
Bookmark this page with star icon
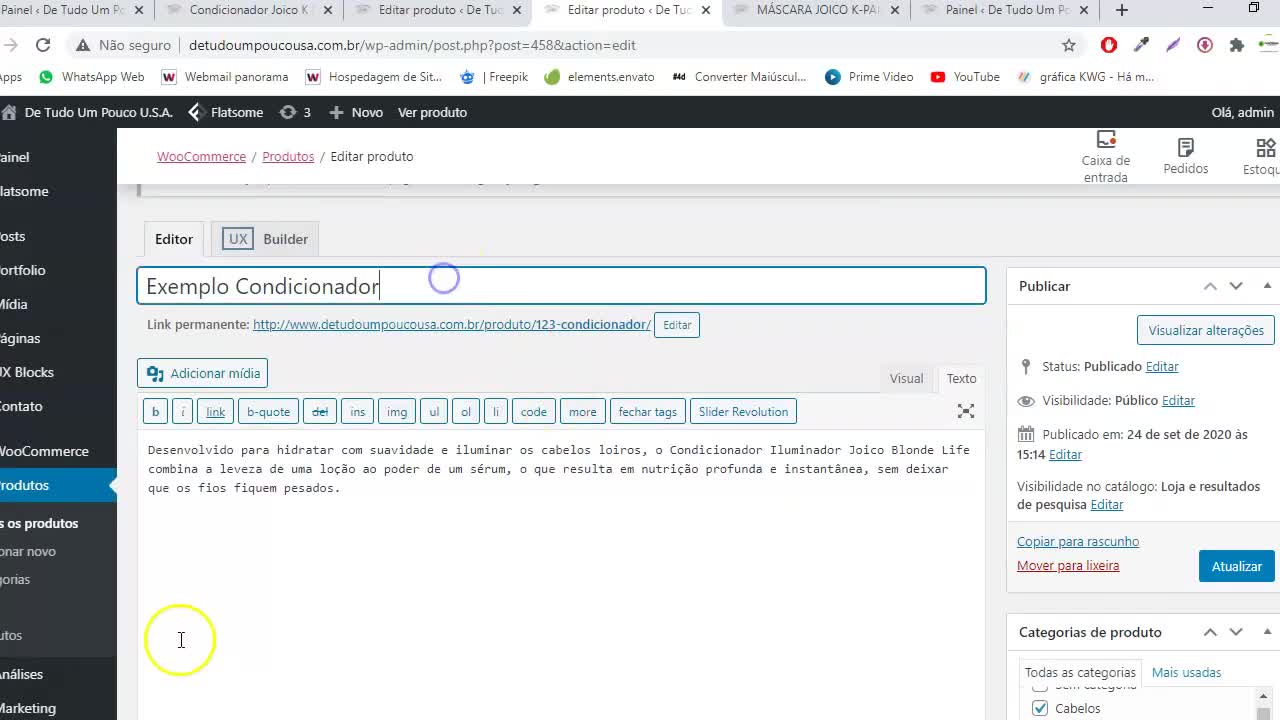pos(1069,45)
